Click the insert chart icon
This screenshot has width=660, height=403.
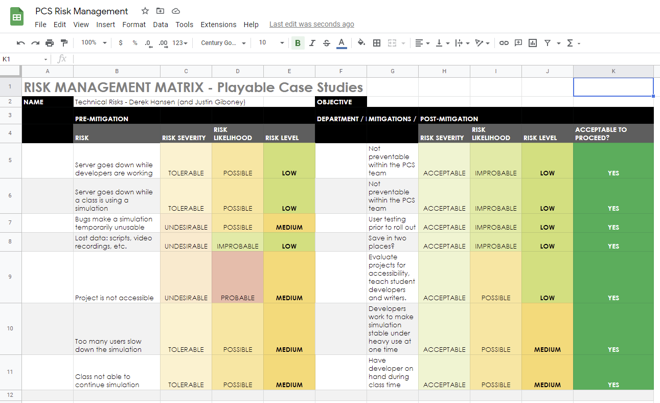[533, 43]
